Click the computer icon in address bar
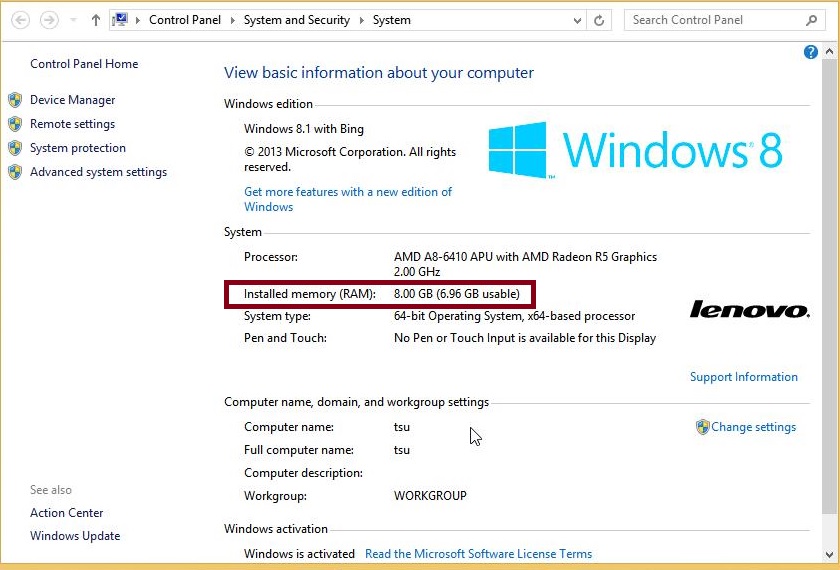The image size is (840, 570). (120, 20)
